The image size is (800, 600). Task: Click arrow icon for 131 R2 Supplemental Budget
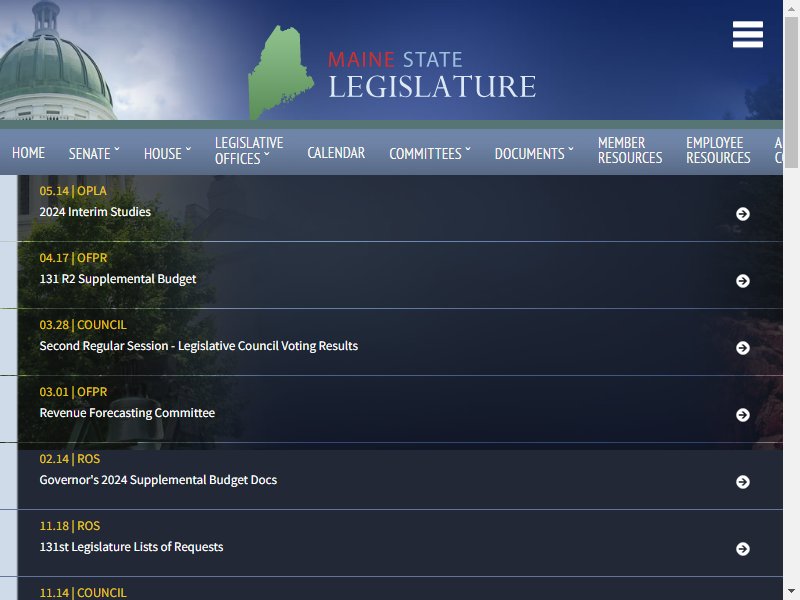pos(743,281)
